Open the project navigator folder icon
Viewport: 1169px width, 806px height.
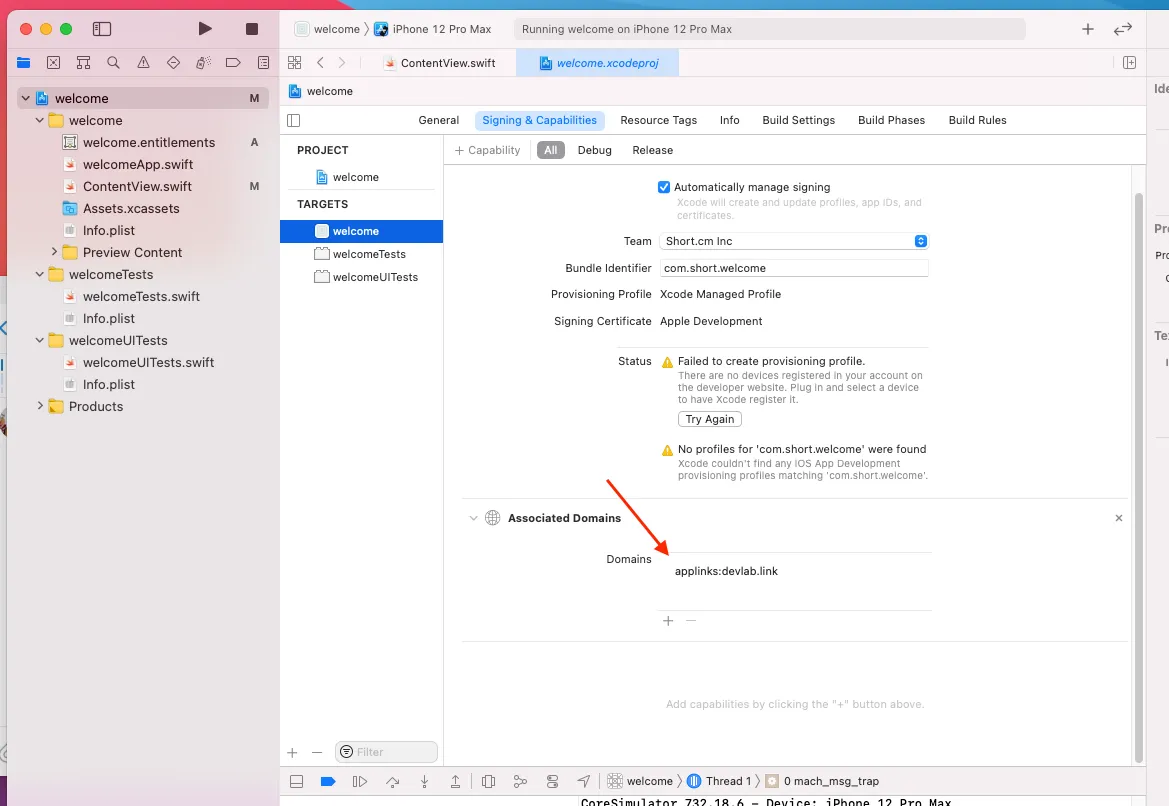(24, 63)
